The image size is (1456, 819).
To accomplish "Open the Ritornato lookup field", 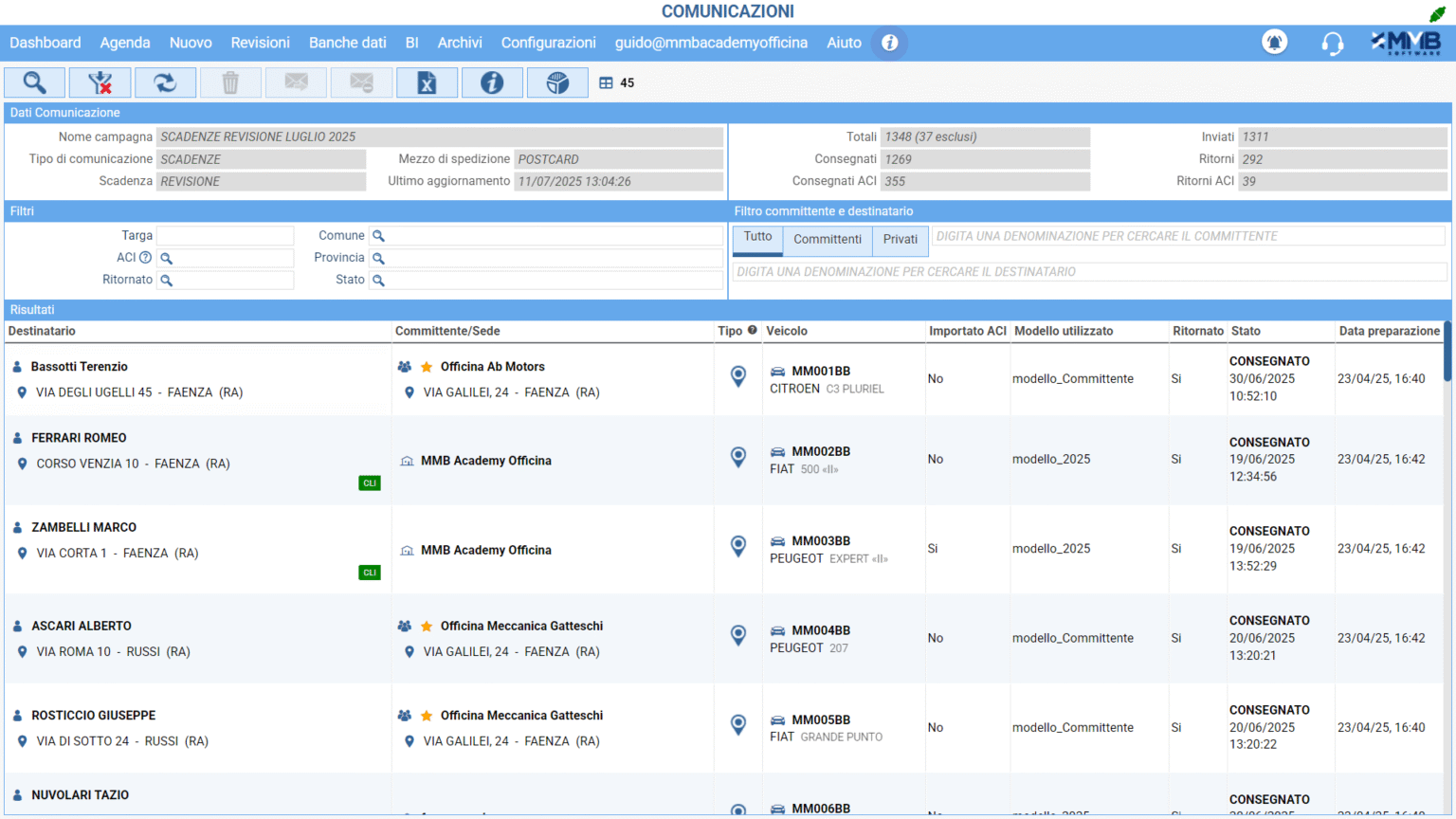I will (226, 281).
